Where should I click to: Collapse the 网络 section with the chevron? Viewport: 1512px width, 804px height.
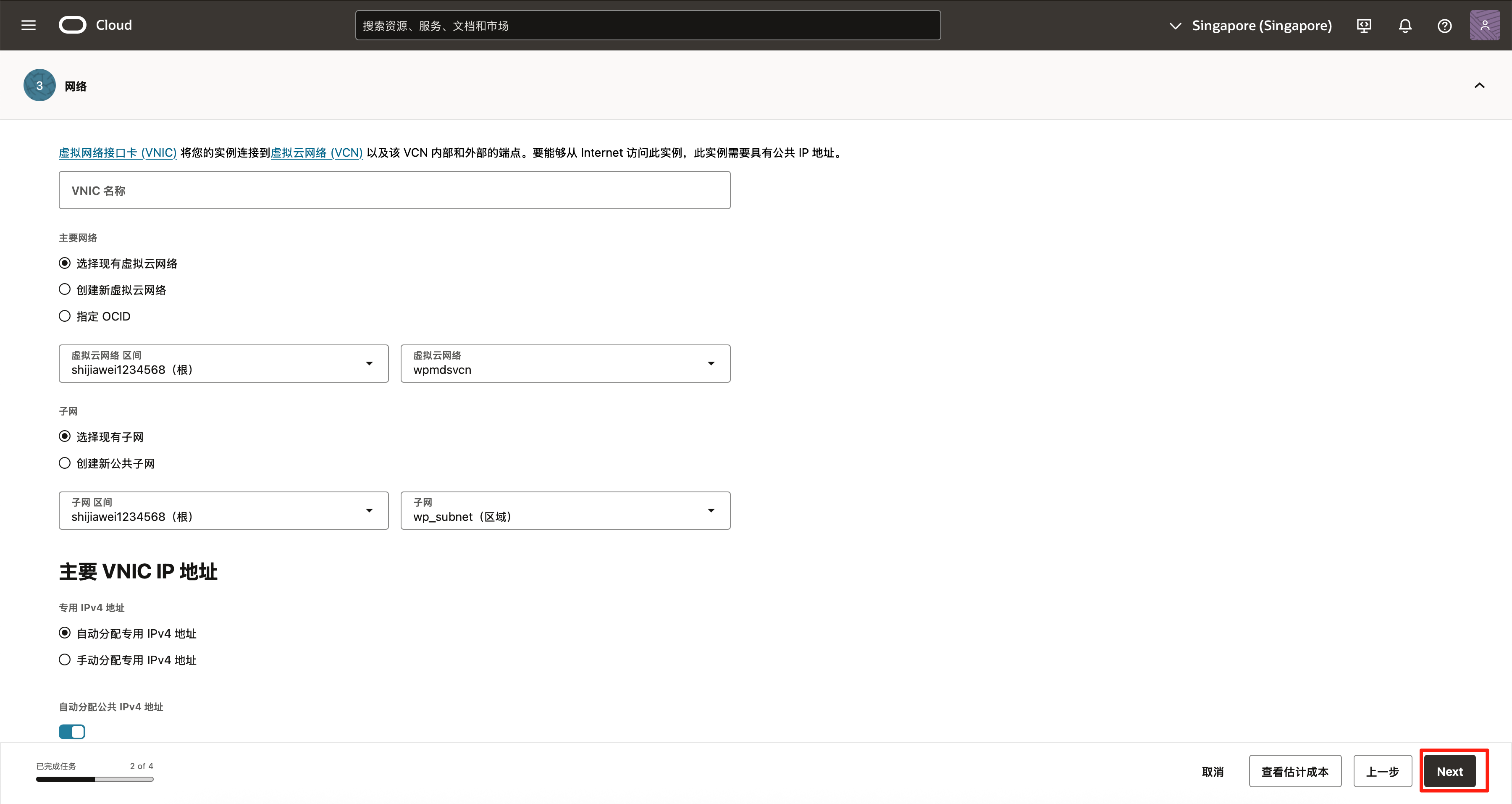(1479, 86)
